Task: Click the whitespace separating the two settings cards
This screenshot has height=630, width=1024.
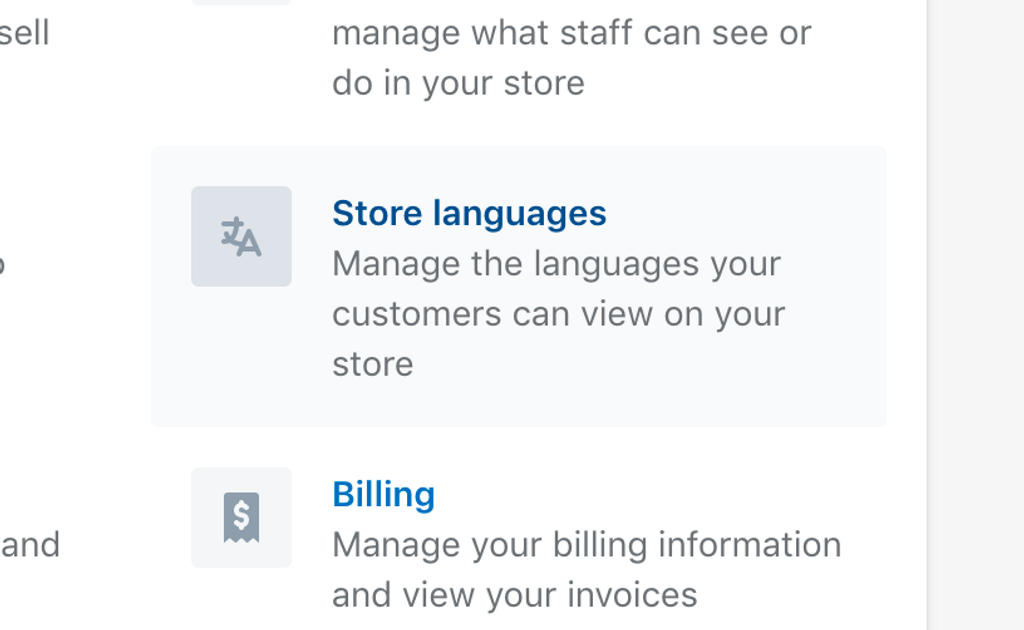Action: pos(518,445)
